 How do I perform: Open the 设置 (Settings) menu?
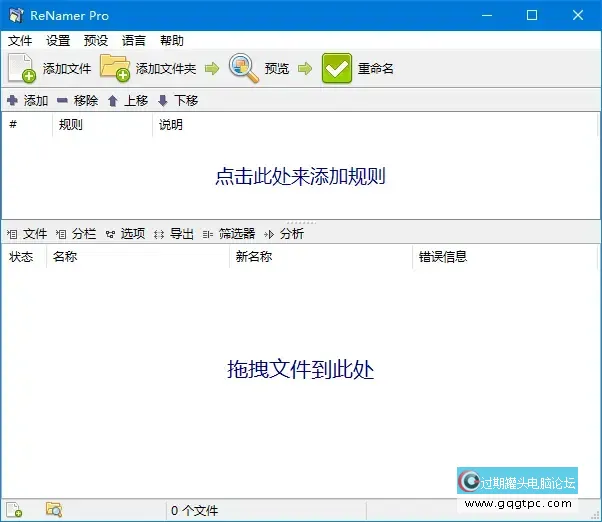pos(58,40)
